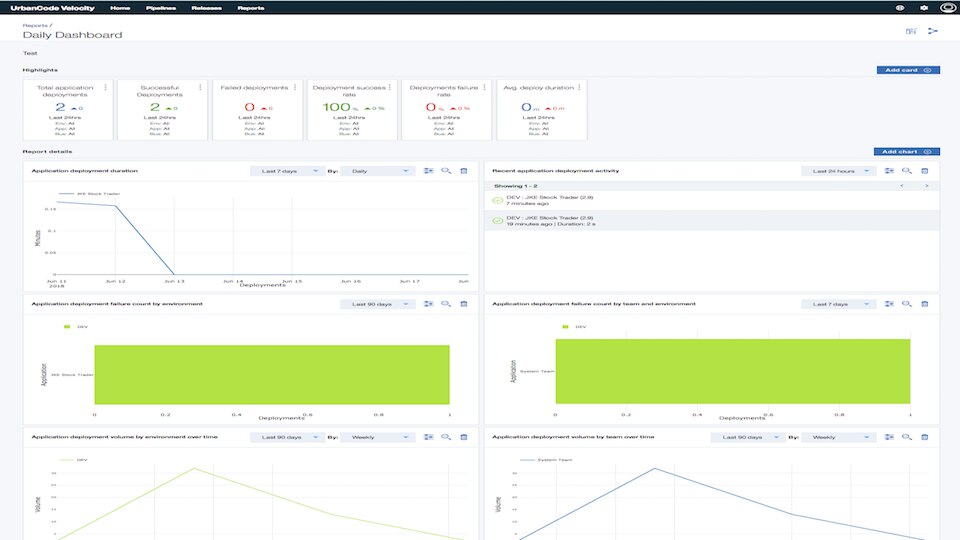
Task: Zoom the volume by environment over time chart
Action: pyautogui.click(x=446, y=437)
